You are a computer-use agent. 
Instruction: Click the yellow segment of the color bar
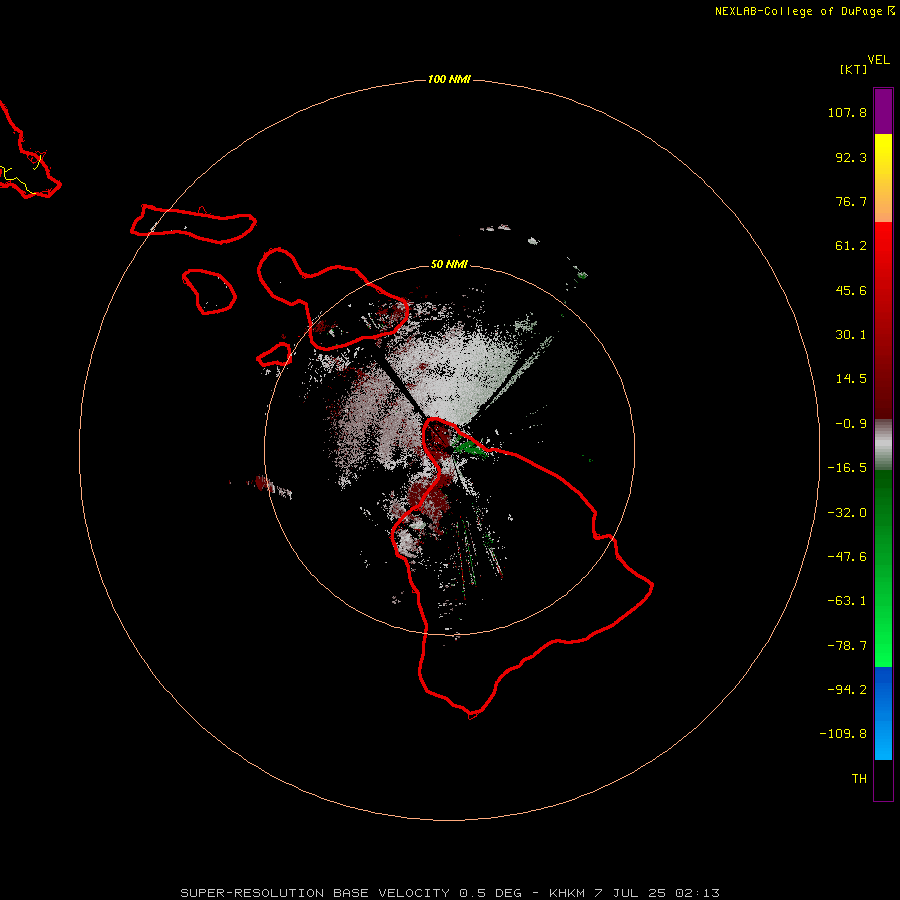click(883, 154)
